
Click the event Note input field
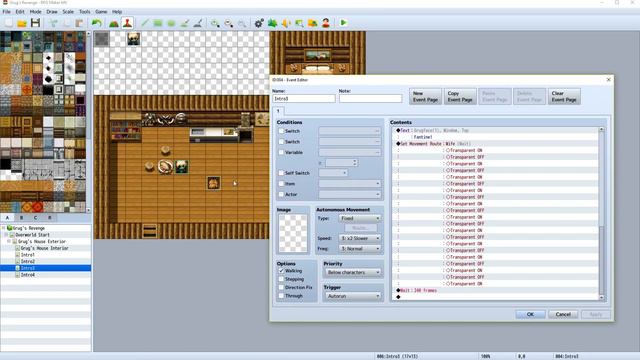point(370,99)
